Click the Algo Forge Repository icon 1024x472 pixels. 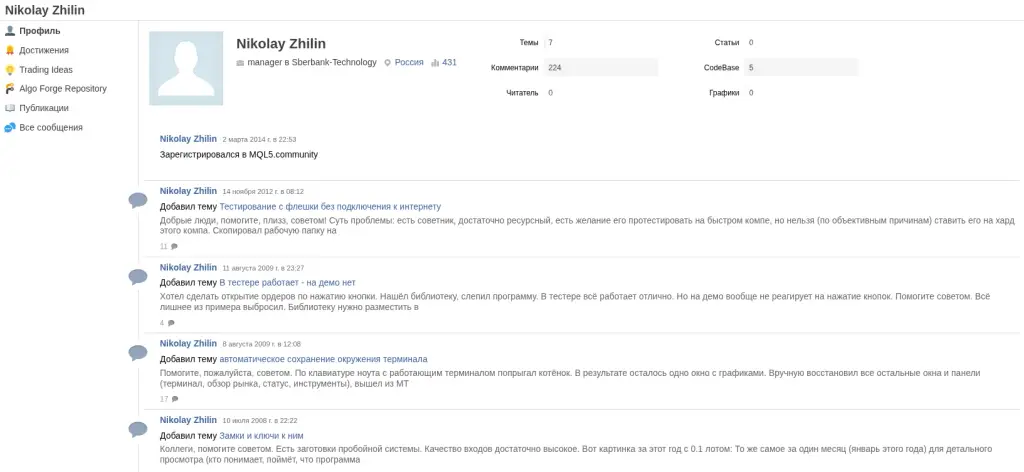[10, 89]
